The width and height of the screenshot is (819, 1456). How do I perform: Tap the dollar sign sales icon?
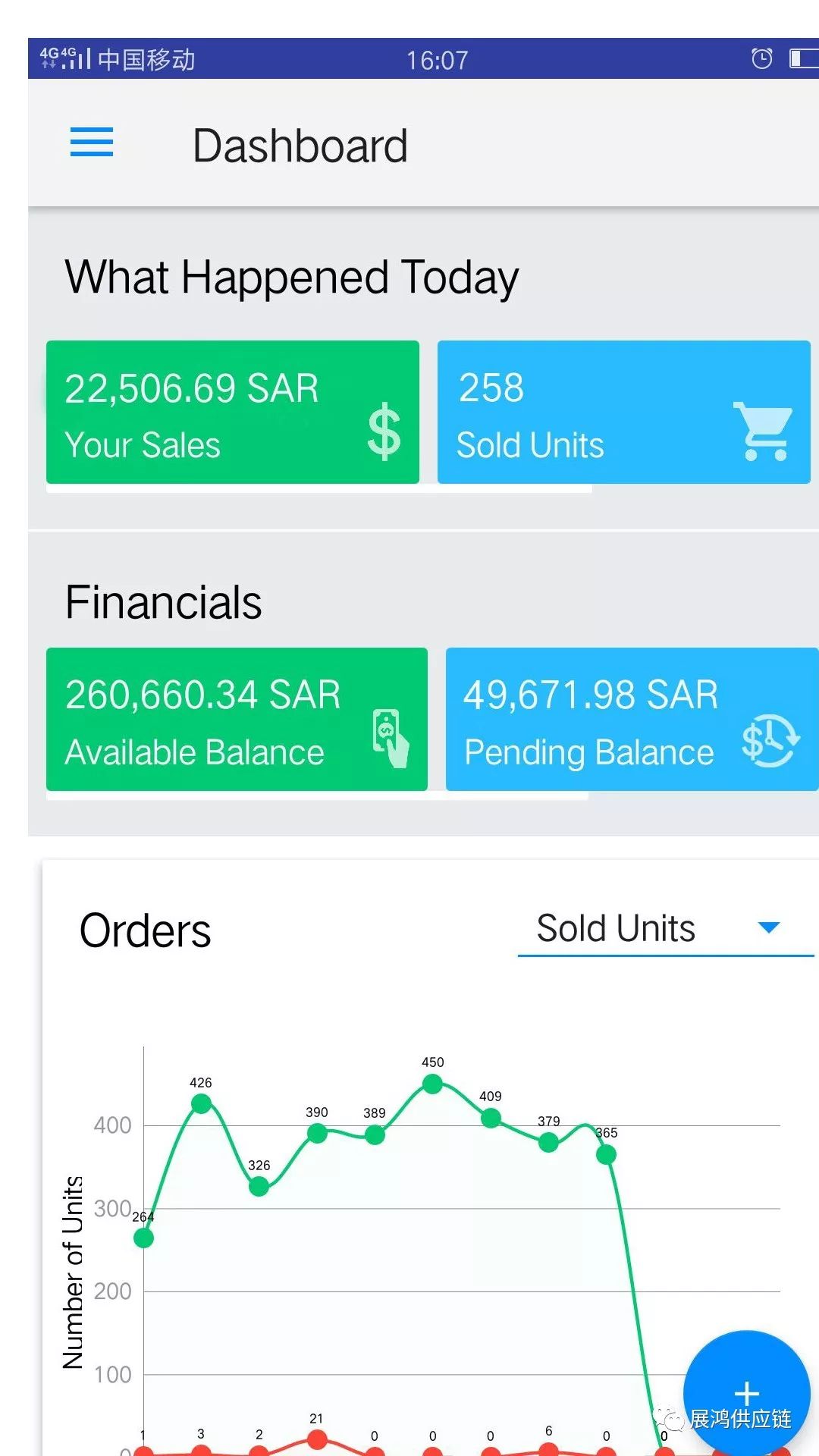(x=384, y=431)
